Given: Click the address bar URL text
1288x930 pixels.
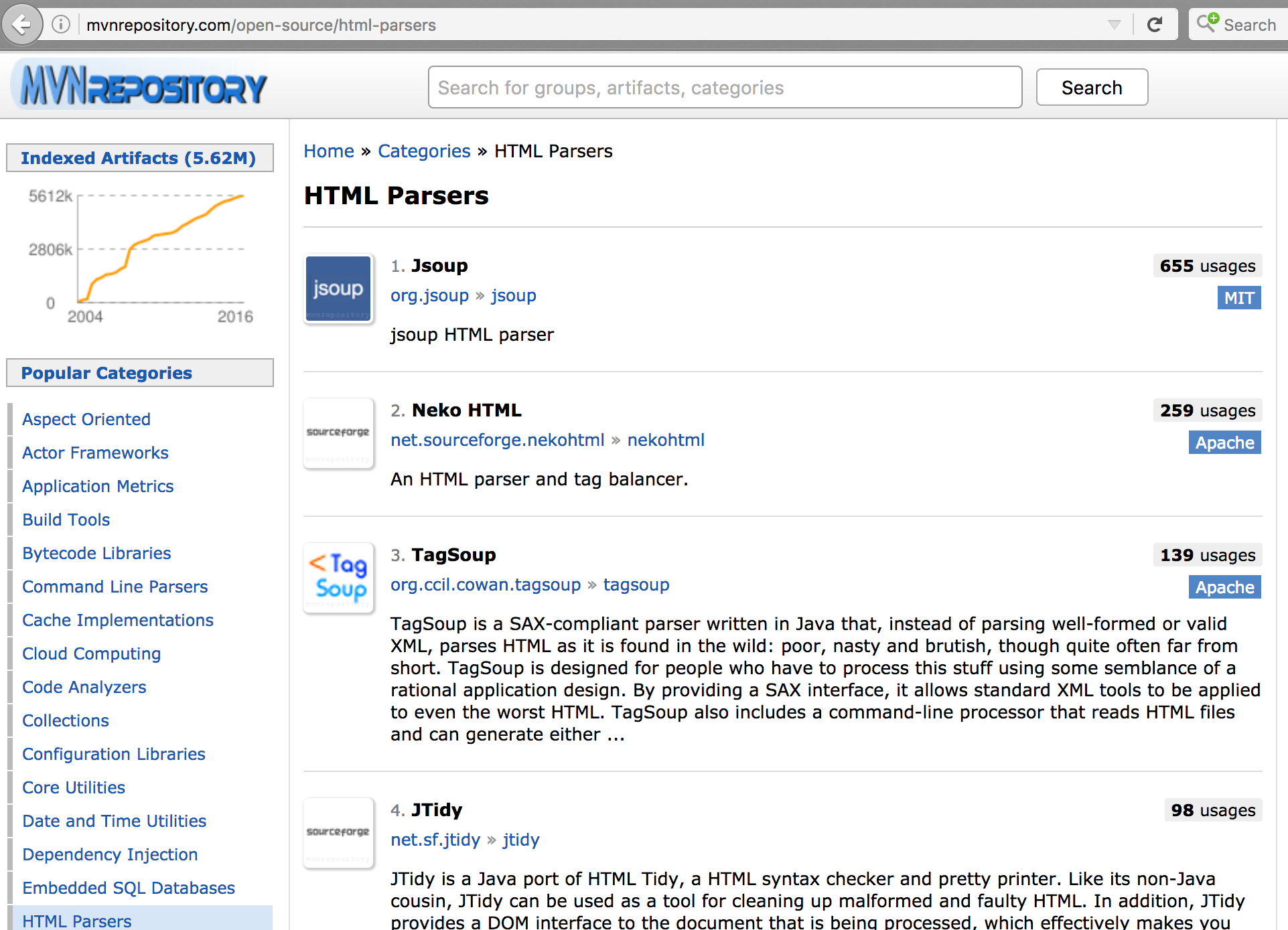Looking at the screenshot, I should pyautogui.click(x=261, y=25).
